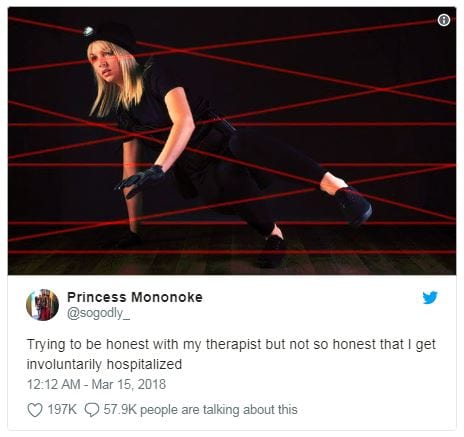Click the 197K likes count

(62, 409)
